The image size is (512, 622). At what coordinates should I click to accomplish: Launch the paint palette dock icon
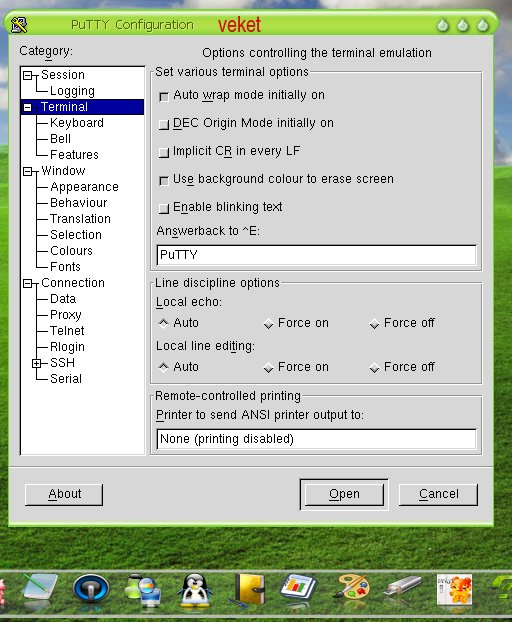click(351, 587)
